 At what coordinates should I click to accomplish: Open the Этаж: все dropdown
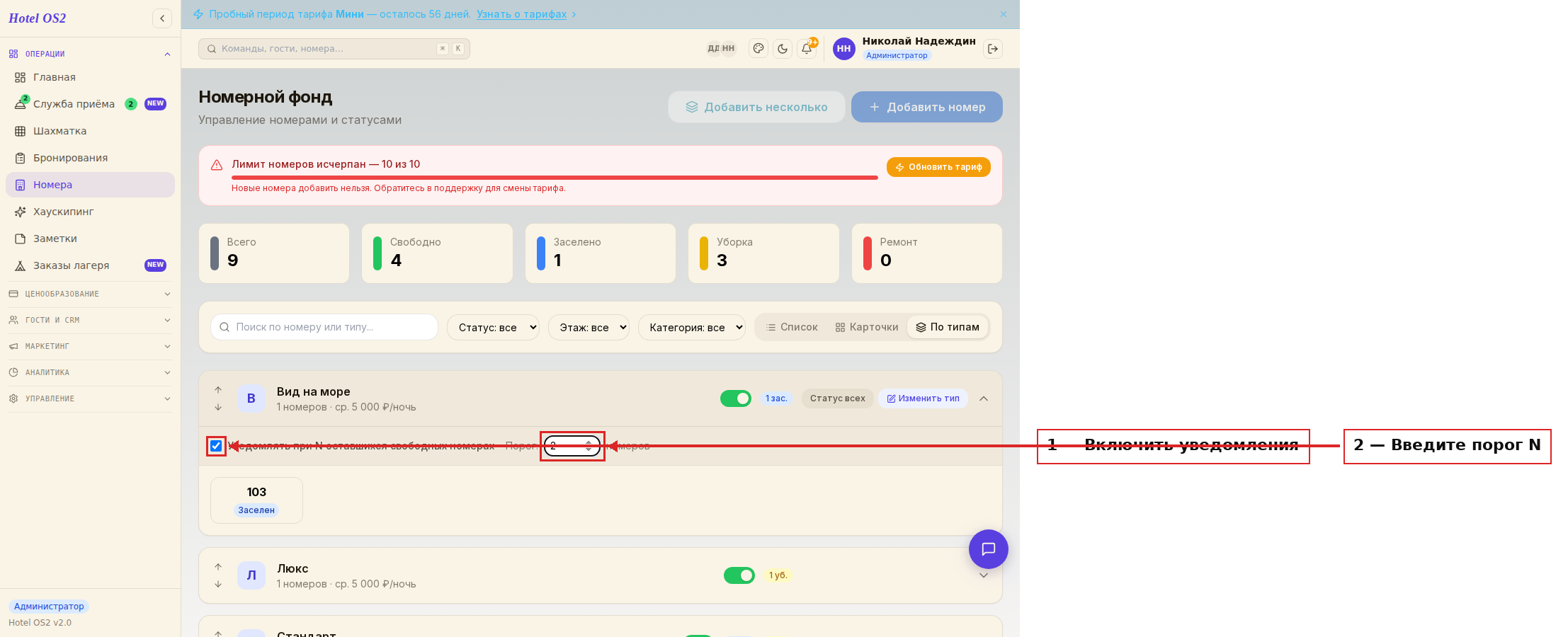point(589,327)
